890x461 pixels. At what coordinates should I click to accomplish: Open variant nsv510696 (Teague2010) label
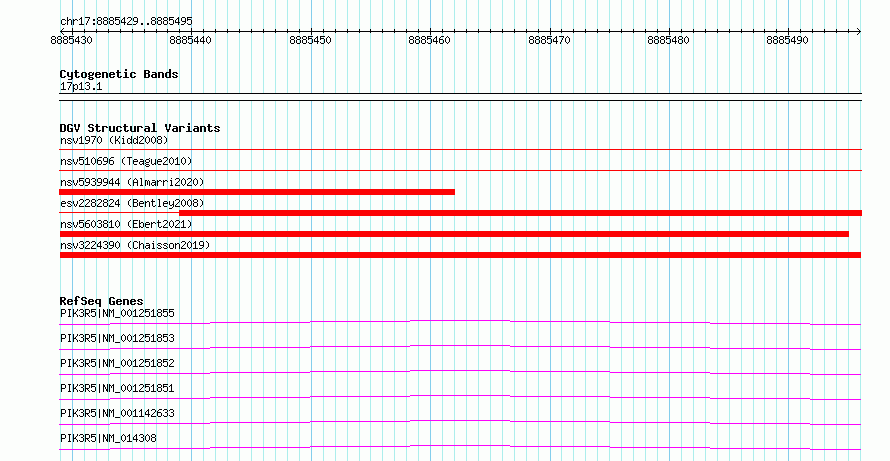126,162
